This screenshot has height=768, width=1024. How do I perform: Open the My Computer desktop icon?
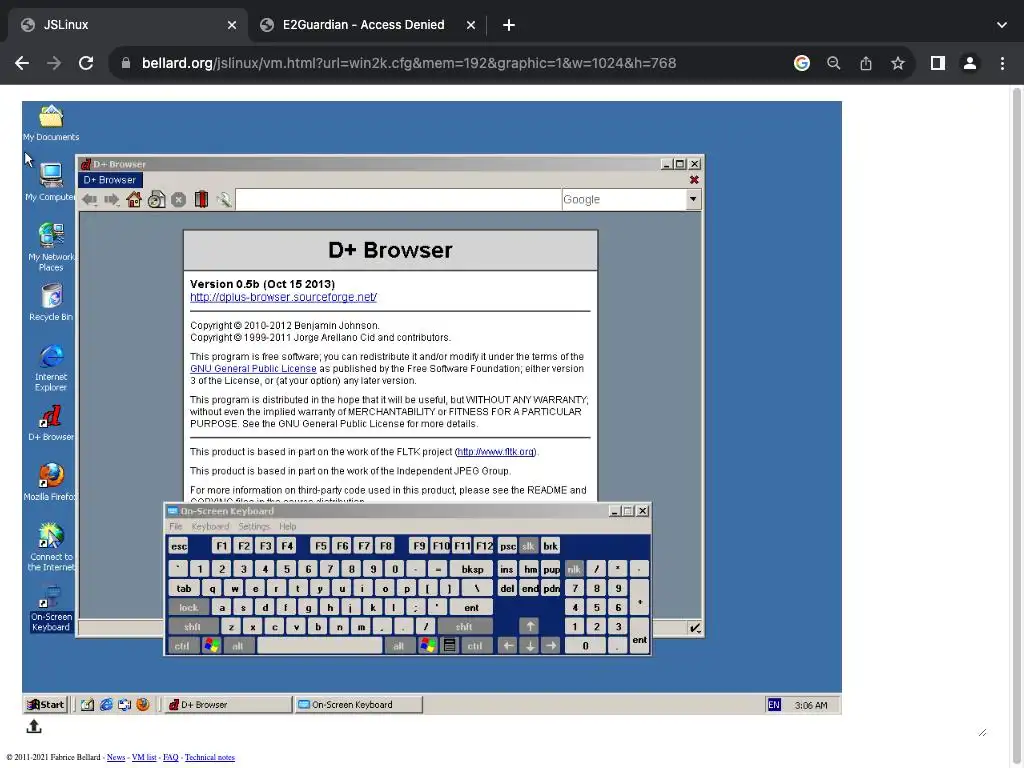51,183
